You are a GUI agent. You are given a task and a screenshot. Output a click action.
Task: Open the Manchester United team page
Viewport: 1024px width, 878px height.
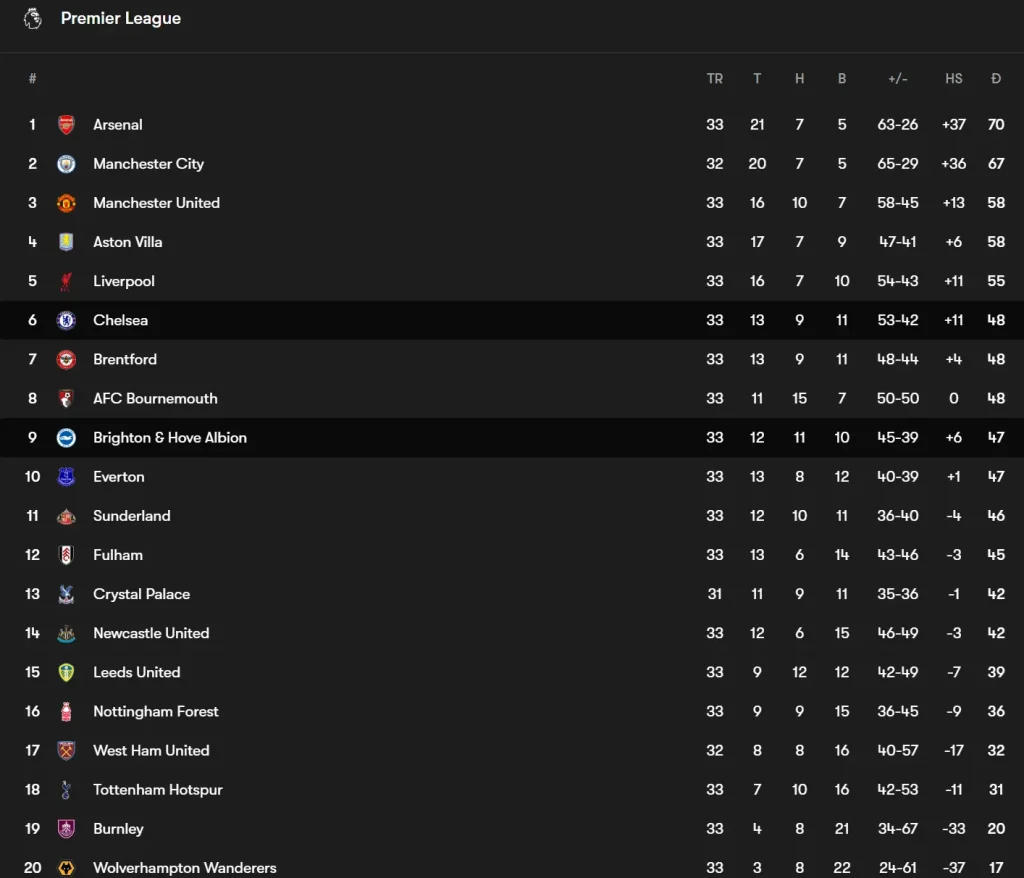[156, 202]
